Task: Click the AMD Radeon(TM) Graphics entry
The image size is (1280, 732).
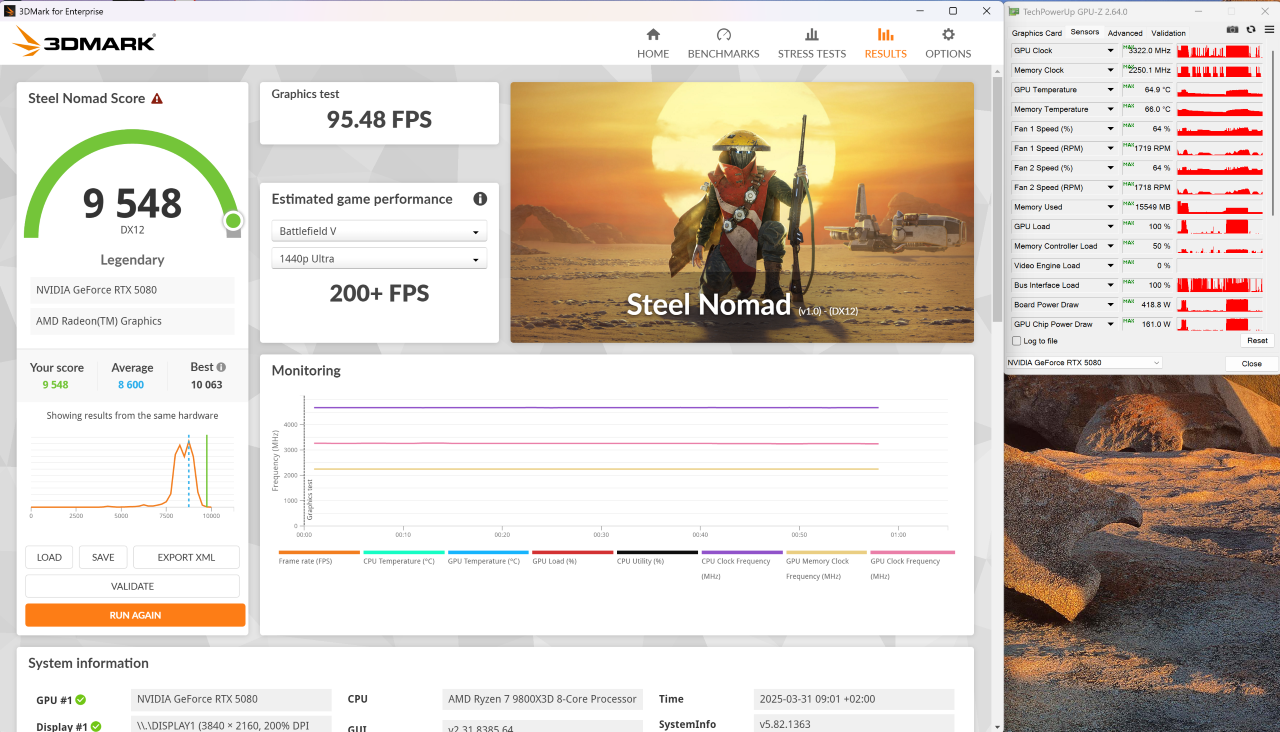Action: coord(132,321)
